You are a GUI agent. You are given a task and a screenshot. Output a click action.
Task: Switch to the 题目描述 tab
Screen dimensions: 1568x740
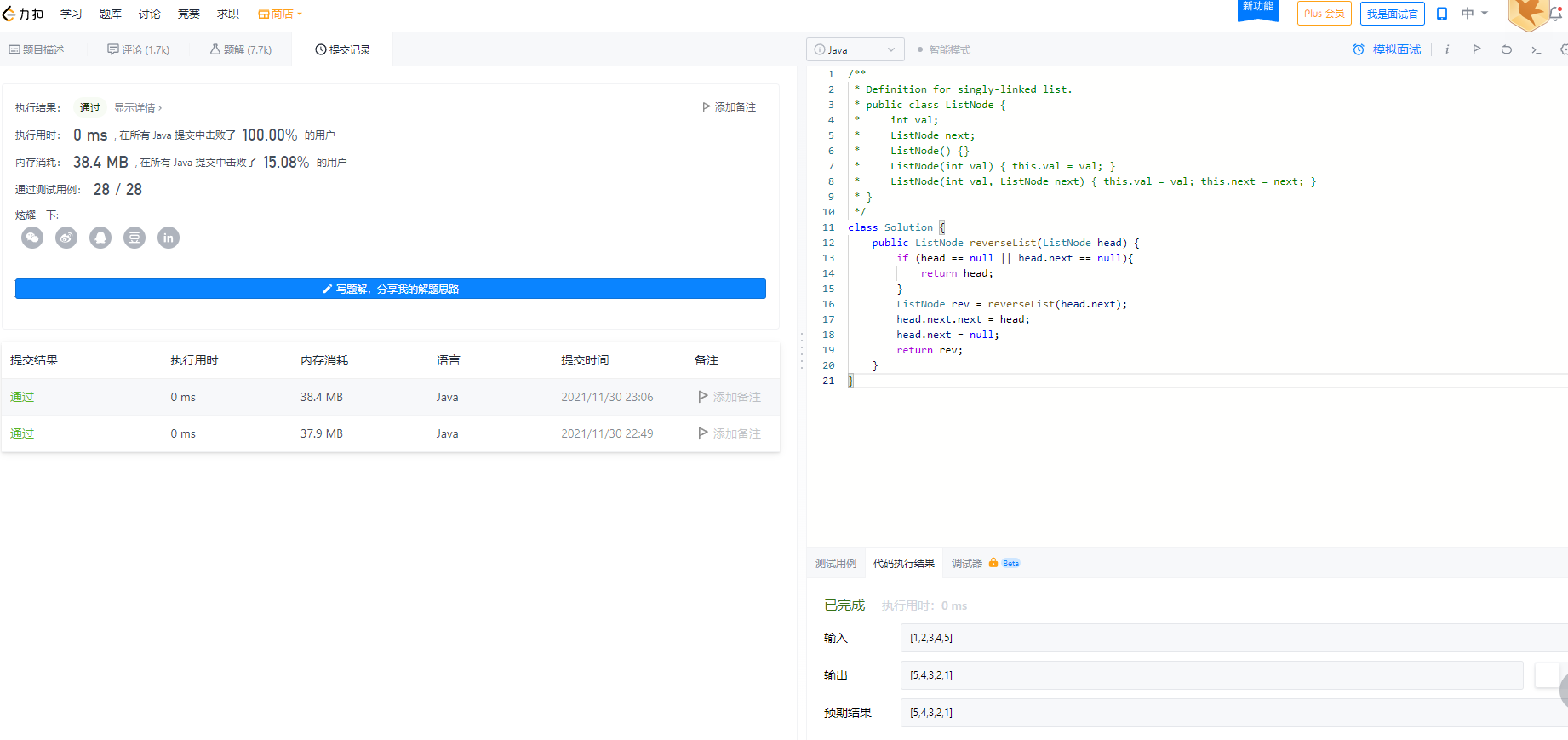37,49
